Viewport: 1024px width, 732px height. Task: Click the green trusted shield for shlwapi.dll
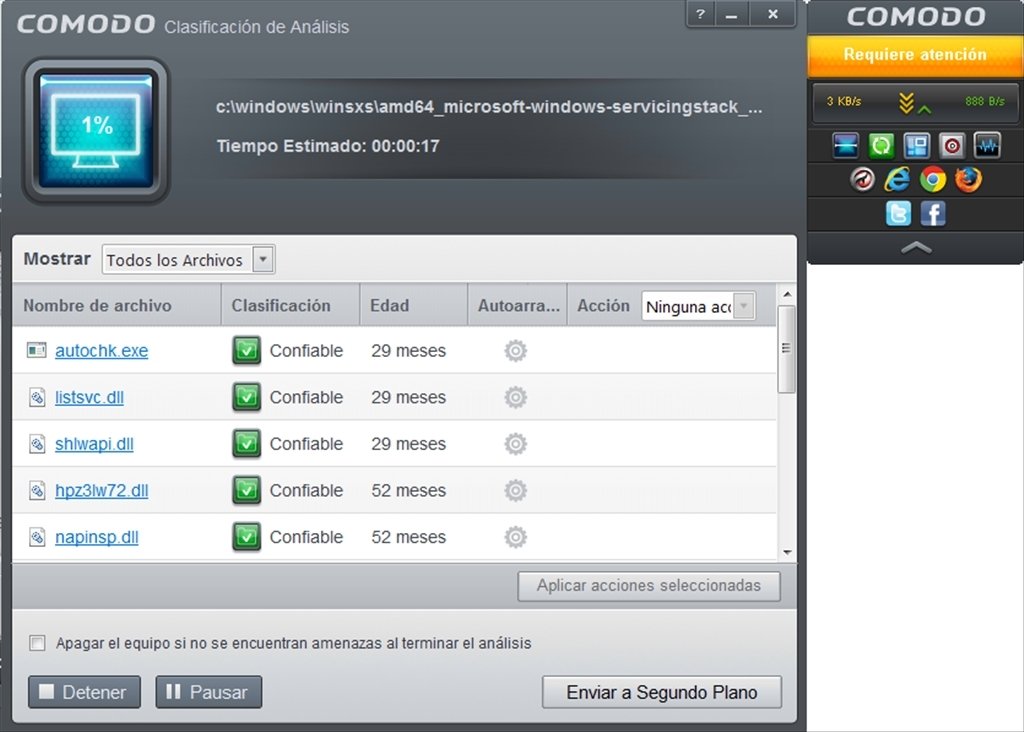(x=247, y=444)
